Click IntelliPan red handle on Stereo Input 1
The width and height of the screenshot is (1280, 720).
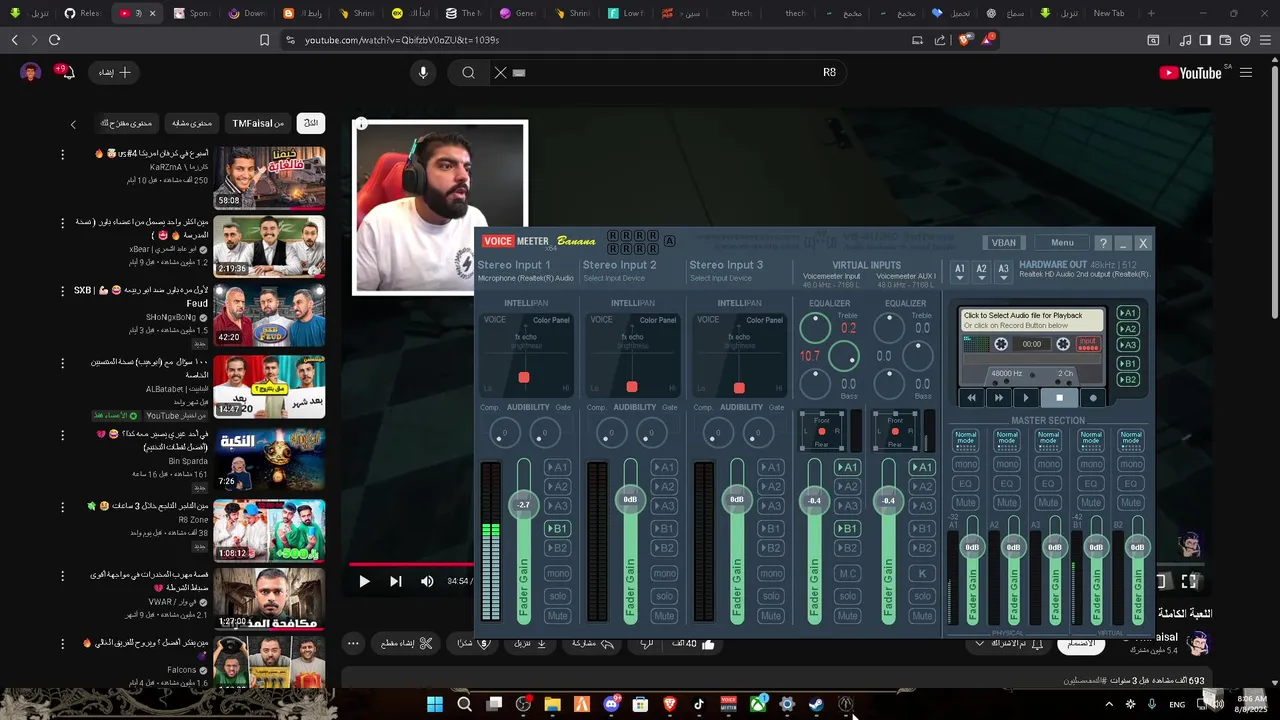[x=524, y=378]
